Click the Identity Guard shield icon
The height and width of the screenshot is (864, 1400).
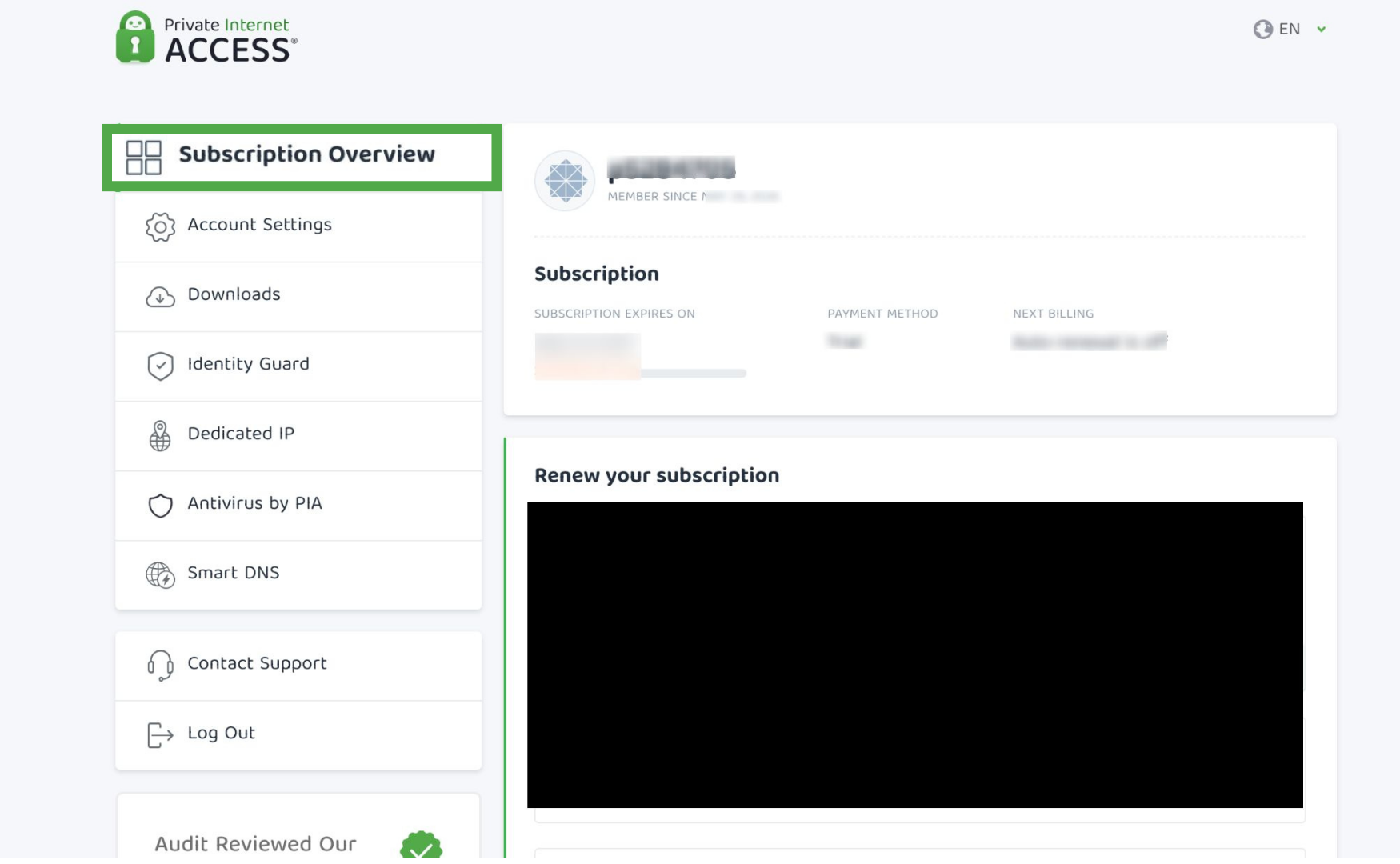pyautogui.click(x=160, y=366)
